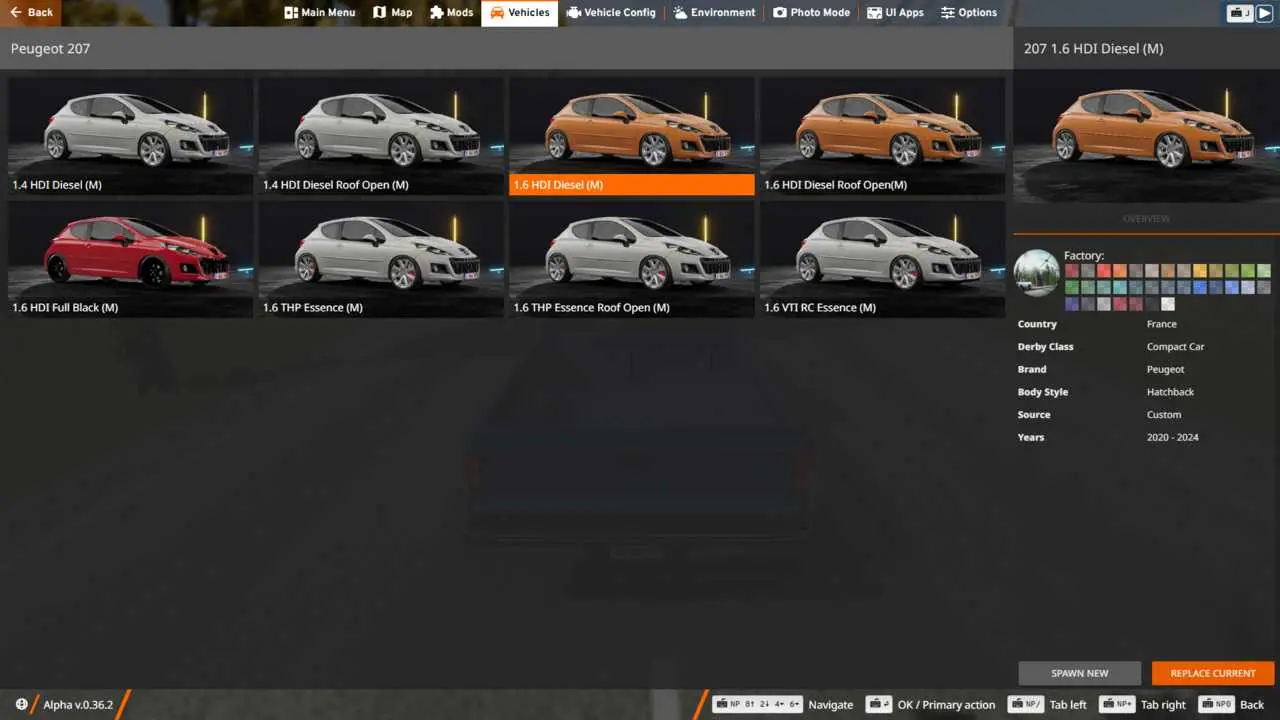1280x720 pixels.
Task: Click the OVERVIEW section label
Action: [x=1146, y=219]
